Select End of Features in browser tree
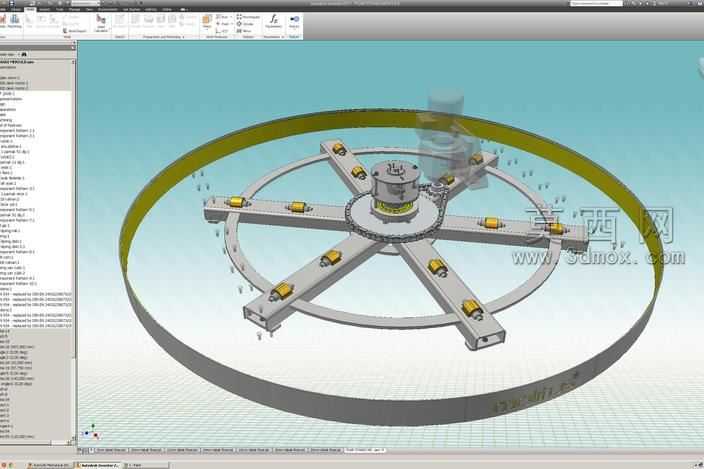 click(11, 125)
